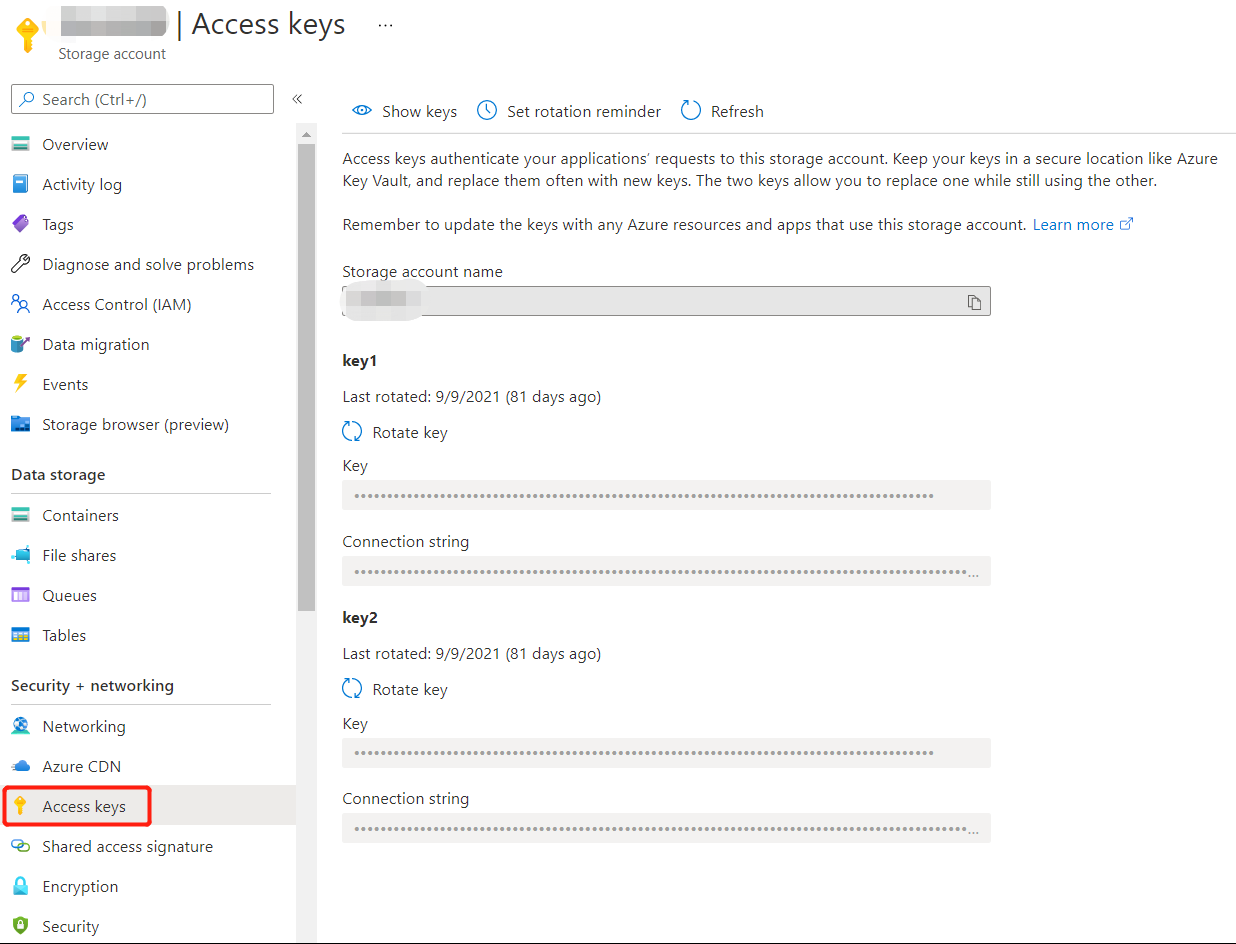Click the green Security shield icon
The image size is (1236, 944).
[x=20, y=926]
